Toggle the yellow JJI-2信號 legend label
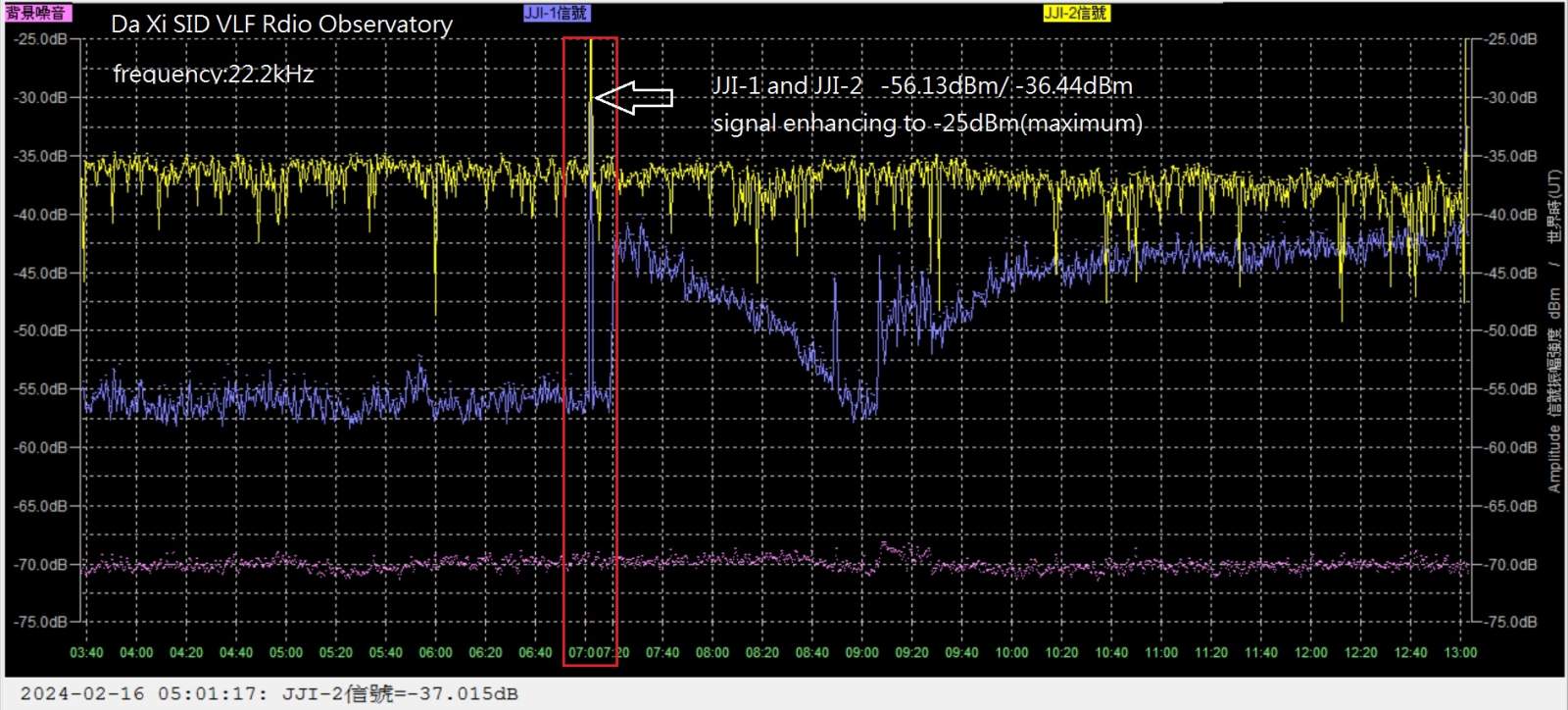The width and height of the screenshot is (1568, 710). coord(1075,13)
